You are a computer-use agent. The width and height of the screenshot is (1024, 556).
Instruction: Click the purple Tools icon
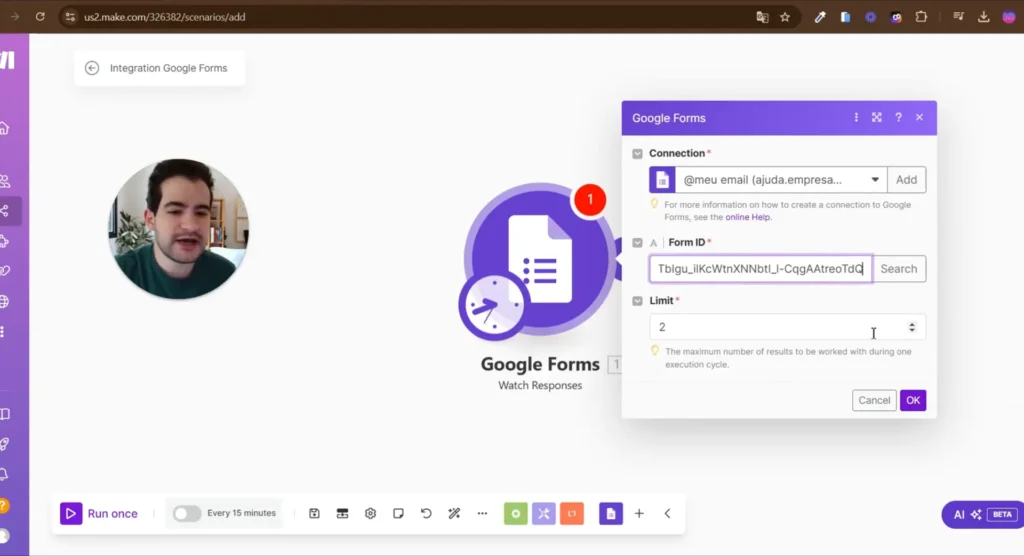point(543,514)
